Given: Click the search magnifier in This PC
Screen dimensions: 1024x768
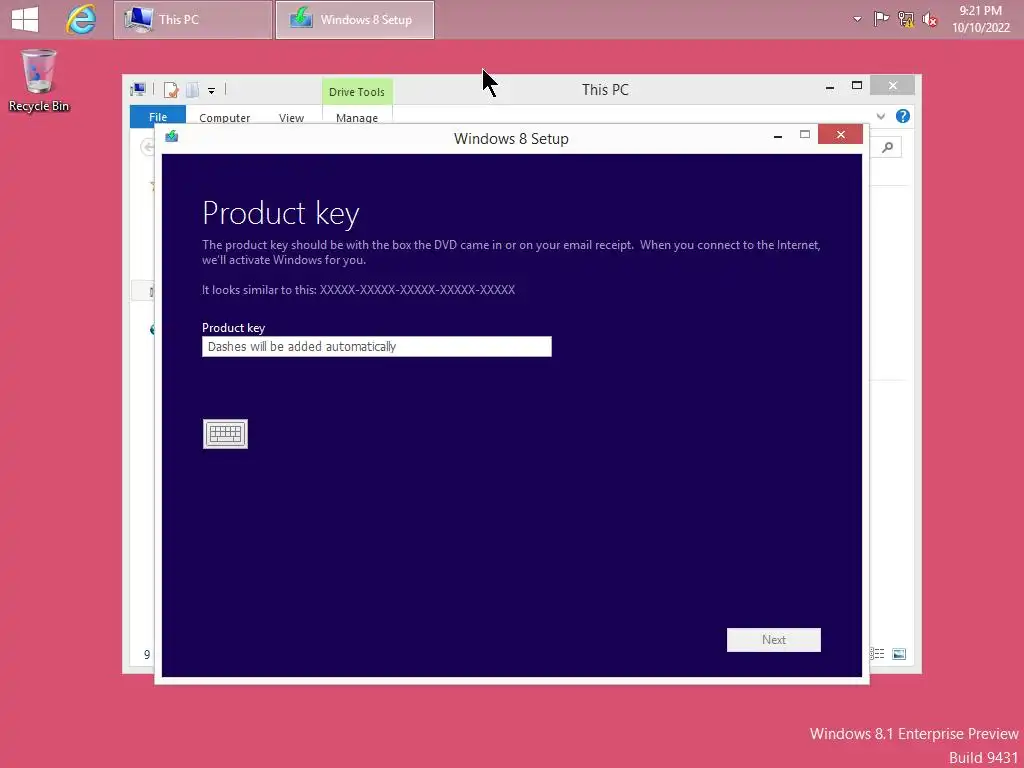Looking at the screenshot, I should (x=888, y=148).
